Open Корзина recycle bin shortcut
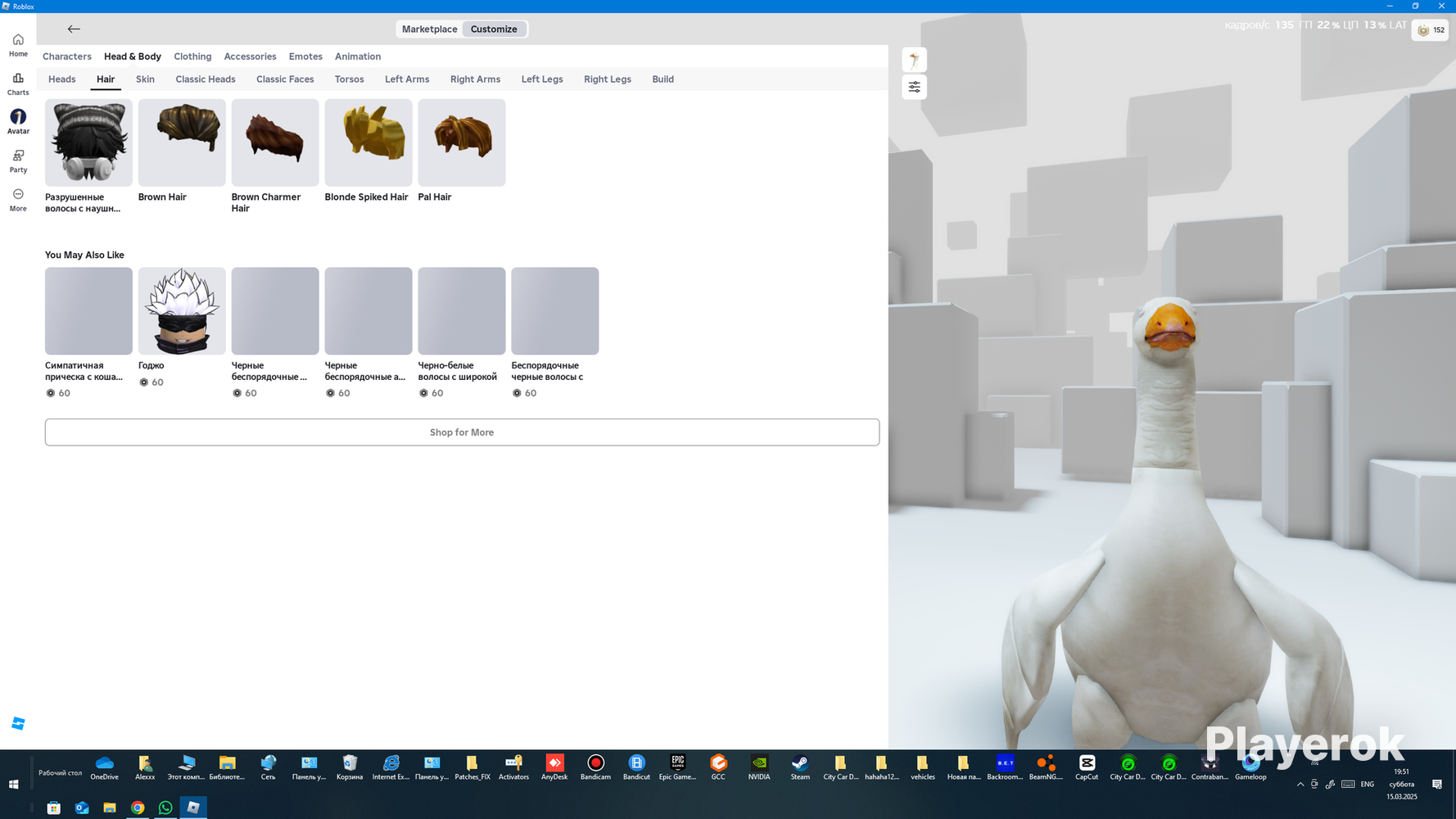Viewport: 1456px width, 819px height. (x=350, y=767)
